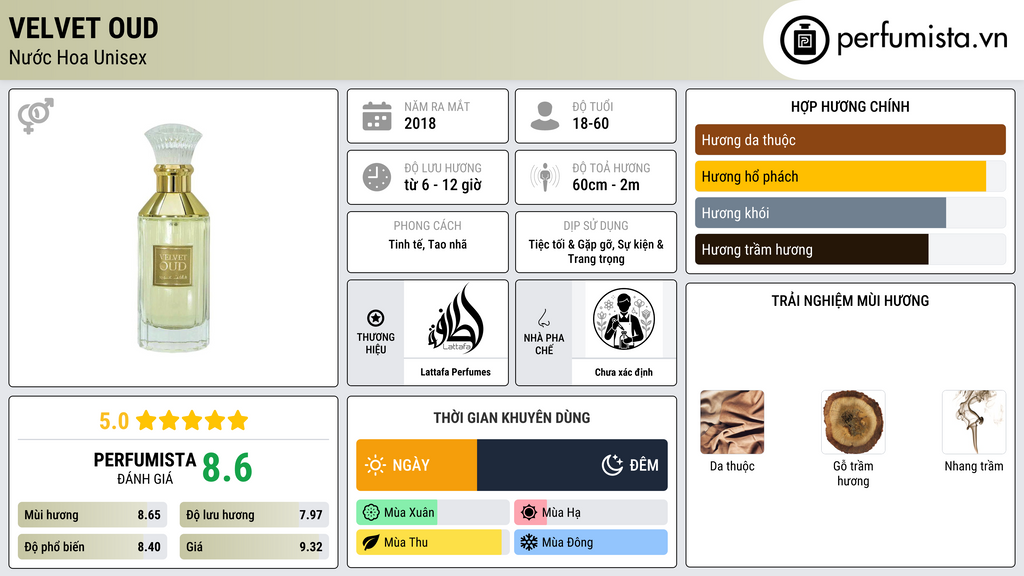
Task: Click the flower icon for Mùa Xuân
Action: tap(371, 513)
